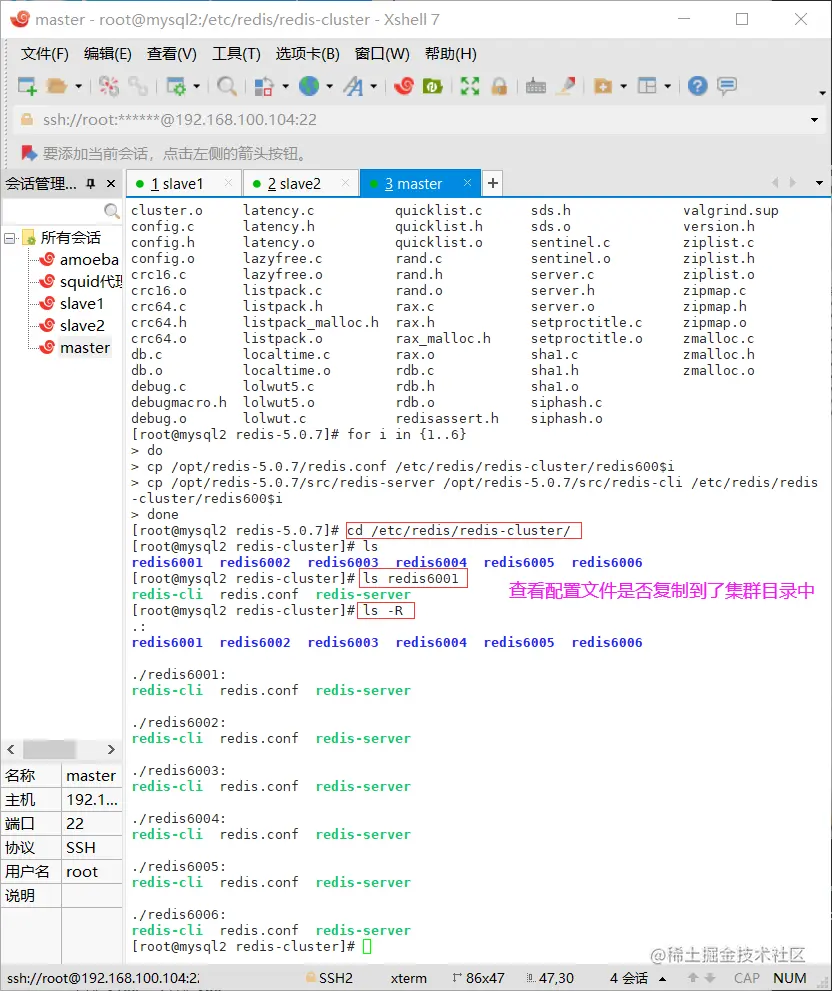
Task: Add a new tab with plus button
Action: [x=492, y=183]
